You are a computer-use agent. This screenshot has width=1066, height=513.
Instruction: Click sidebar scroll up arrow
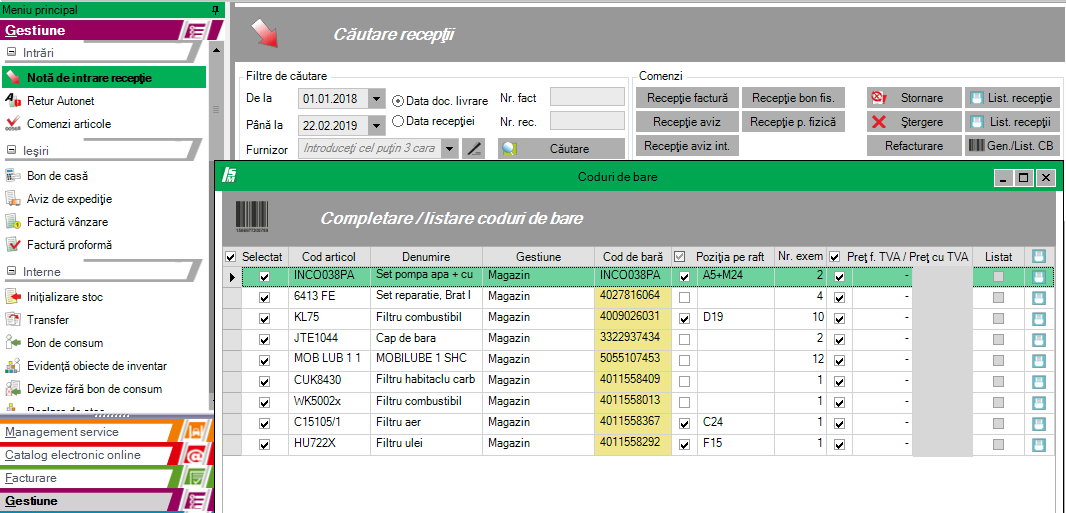(x=216, y=50)
